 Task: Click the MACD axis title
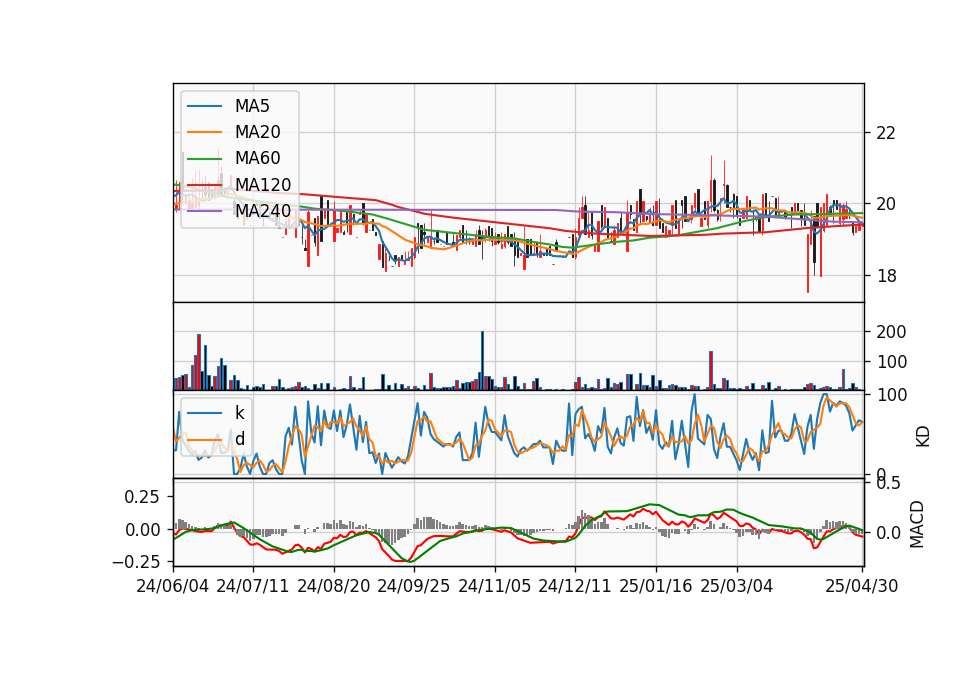[917, 524]
